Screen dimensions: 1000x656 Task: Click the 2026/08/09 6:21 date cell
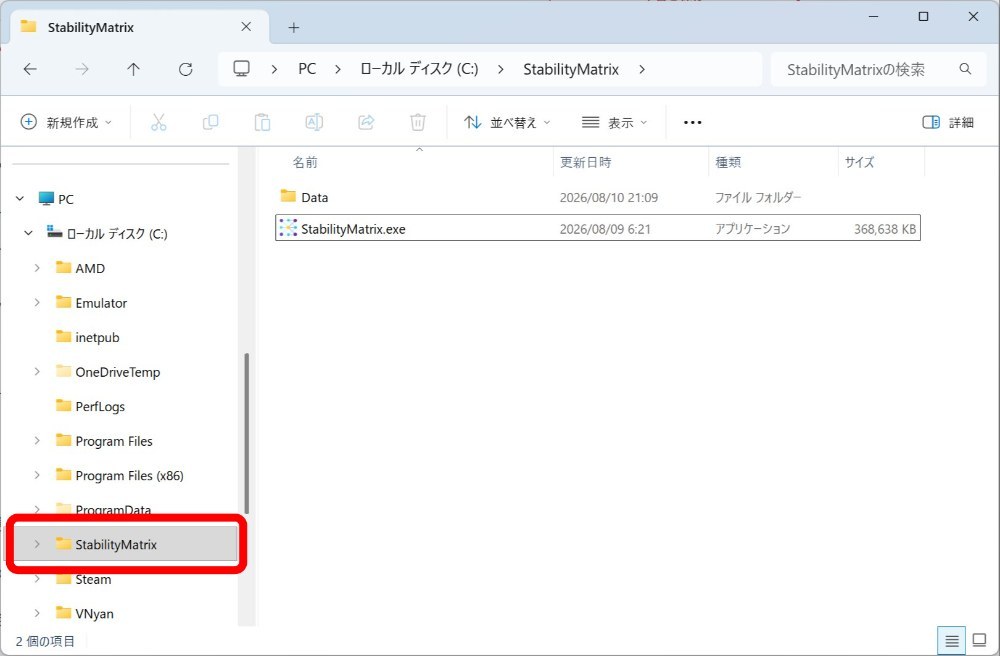click(605, 229)
